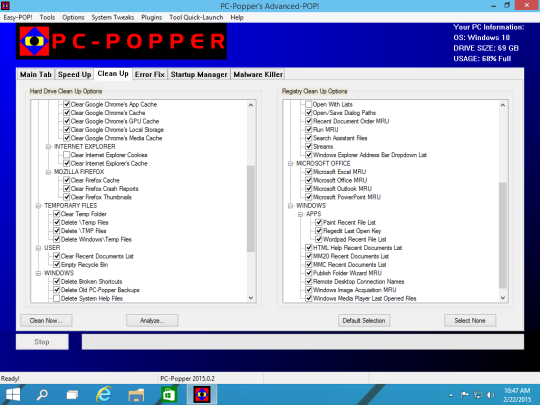Viewport: 540px width, 405px height.
Task: Open File Explorer from taskbar
Action: pos(136,395)
